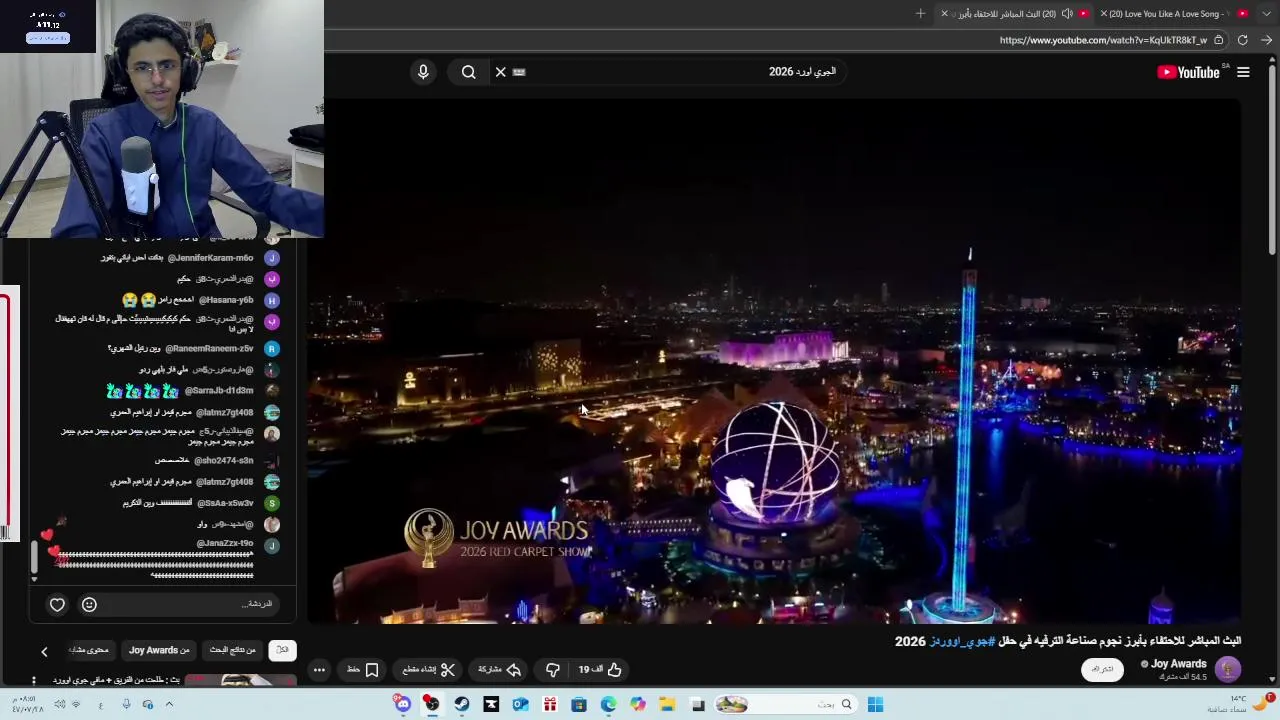Click the site info lock icon
This screenshot has height=720, width=1280.
[1219, 40]
